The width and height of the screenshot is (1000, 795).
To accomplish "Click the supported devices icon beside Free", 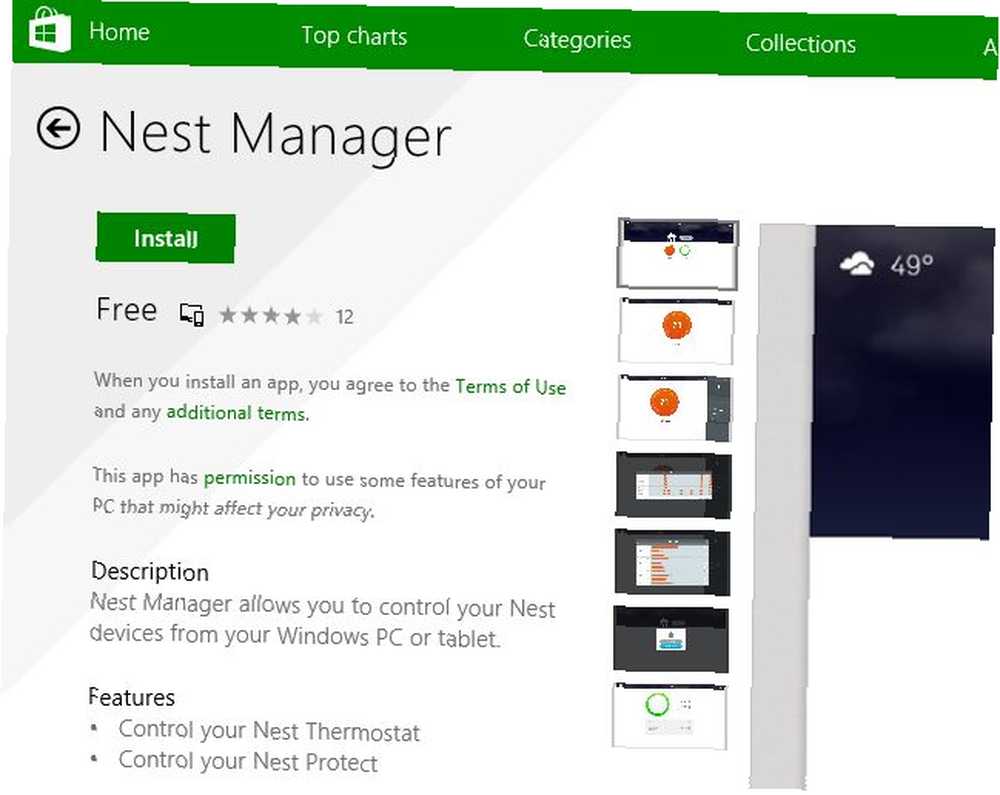I will [x=191, y=314].
